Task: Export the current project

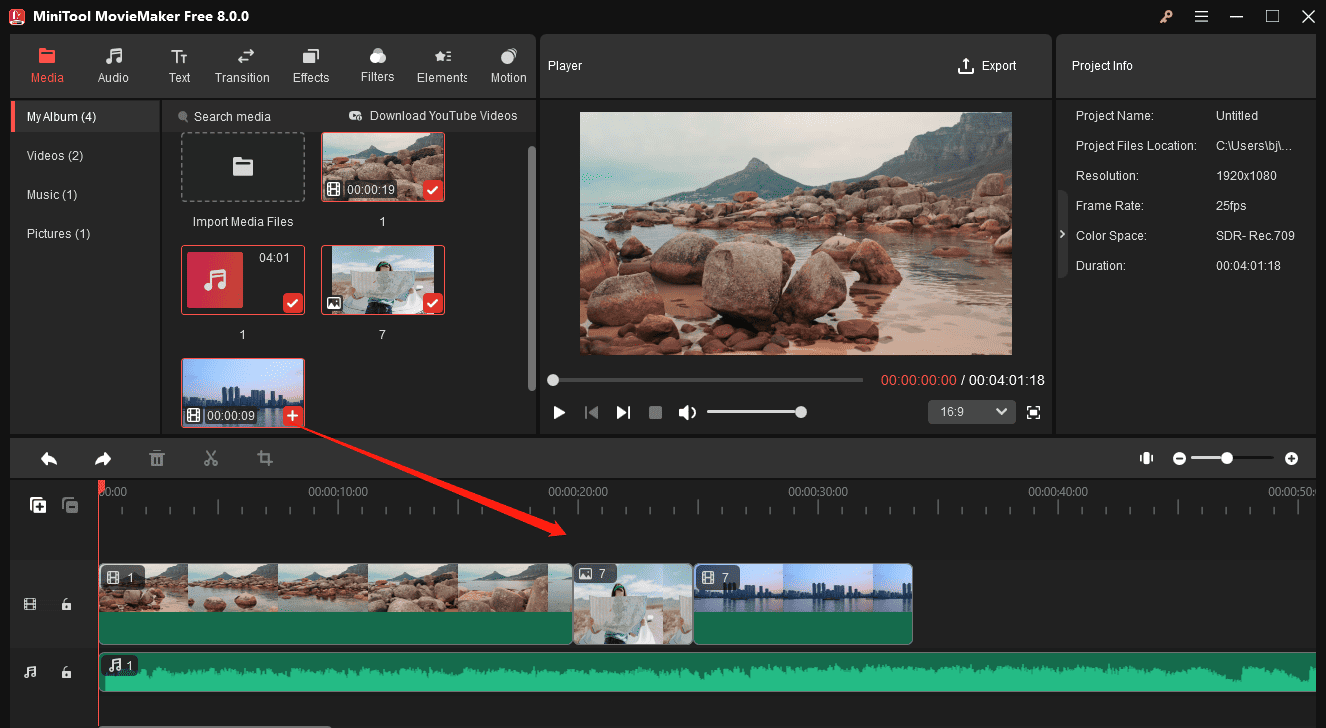Action: tap(987, 65)
